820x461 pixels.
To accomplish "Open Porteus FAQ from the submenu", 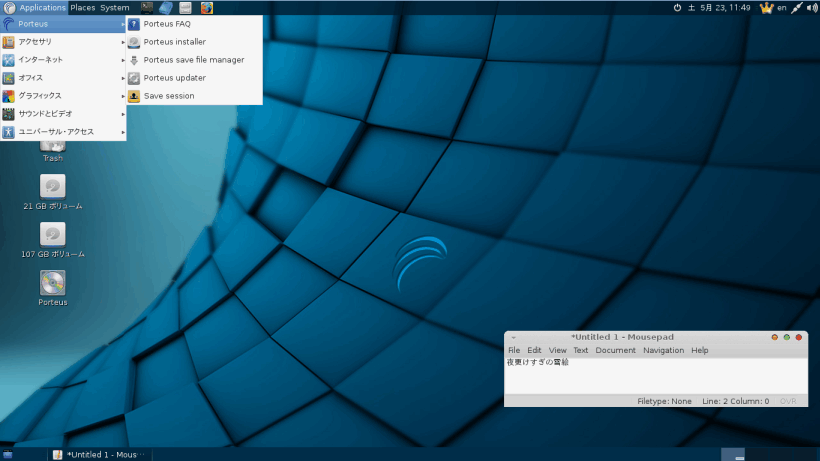I will [x=194, y=24].
